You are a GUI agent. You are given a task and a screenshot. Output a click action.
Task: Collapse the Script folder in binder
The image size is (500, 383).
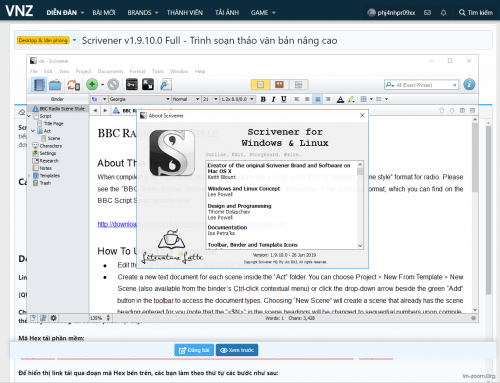pyautogui.click(x=29, y=116)
